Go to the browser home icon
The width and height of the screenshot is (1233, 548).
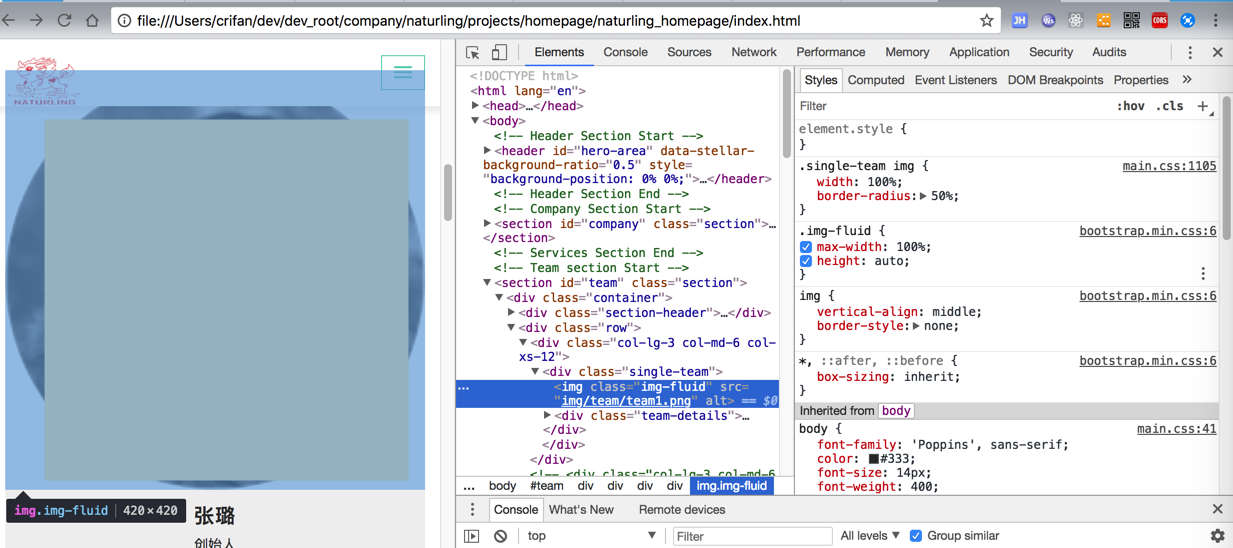(x=92, y=20)
